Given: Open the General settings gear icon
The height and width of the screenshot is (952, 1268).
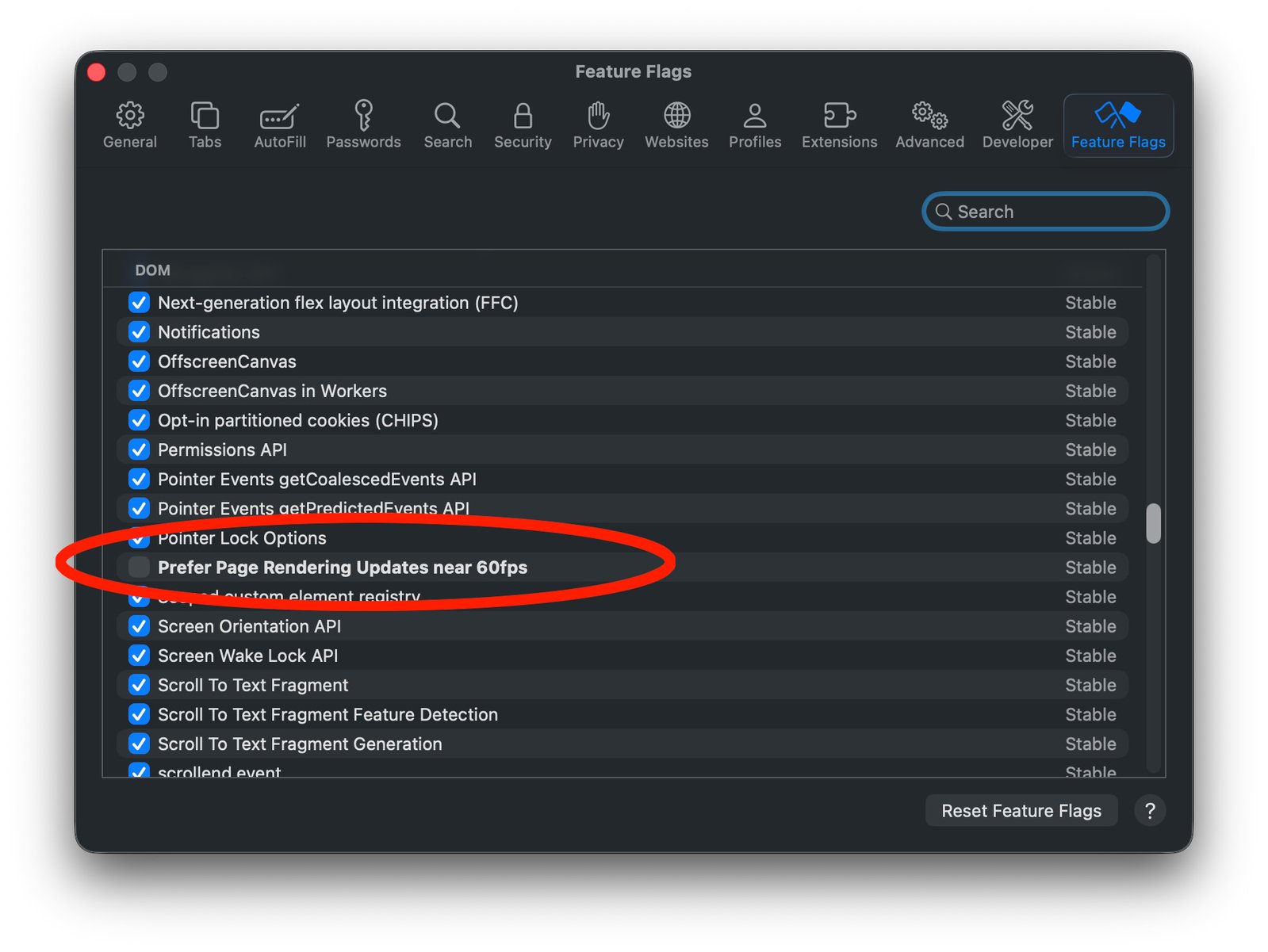Looking at the screenshot, I should tap(130, 116).
